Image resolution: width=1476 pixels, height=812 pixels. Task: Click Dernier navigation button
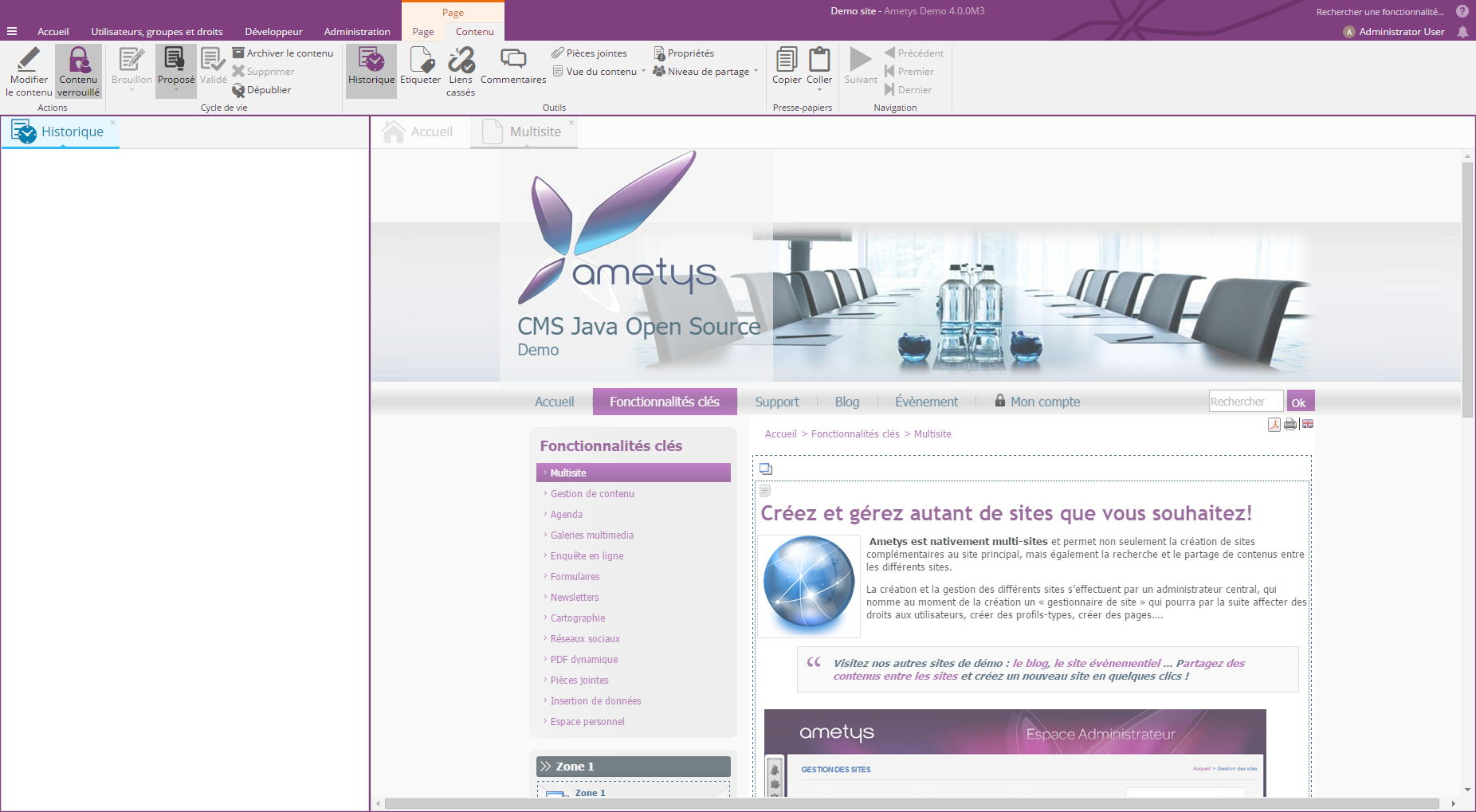pyautogui.click(x=909, y=89)
